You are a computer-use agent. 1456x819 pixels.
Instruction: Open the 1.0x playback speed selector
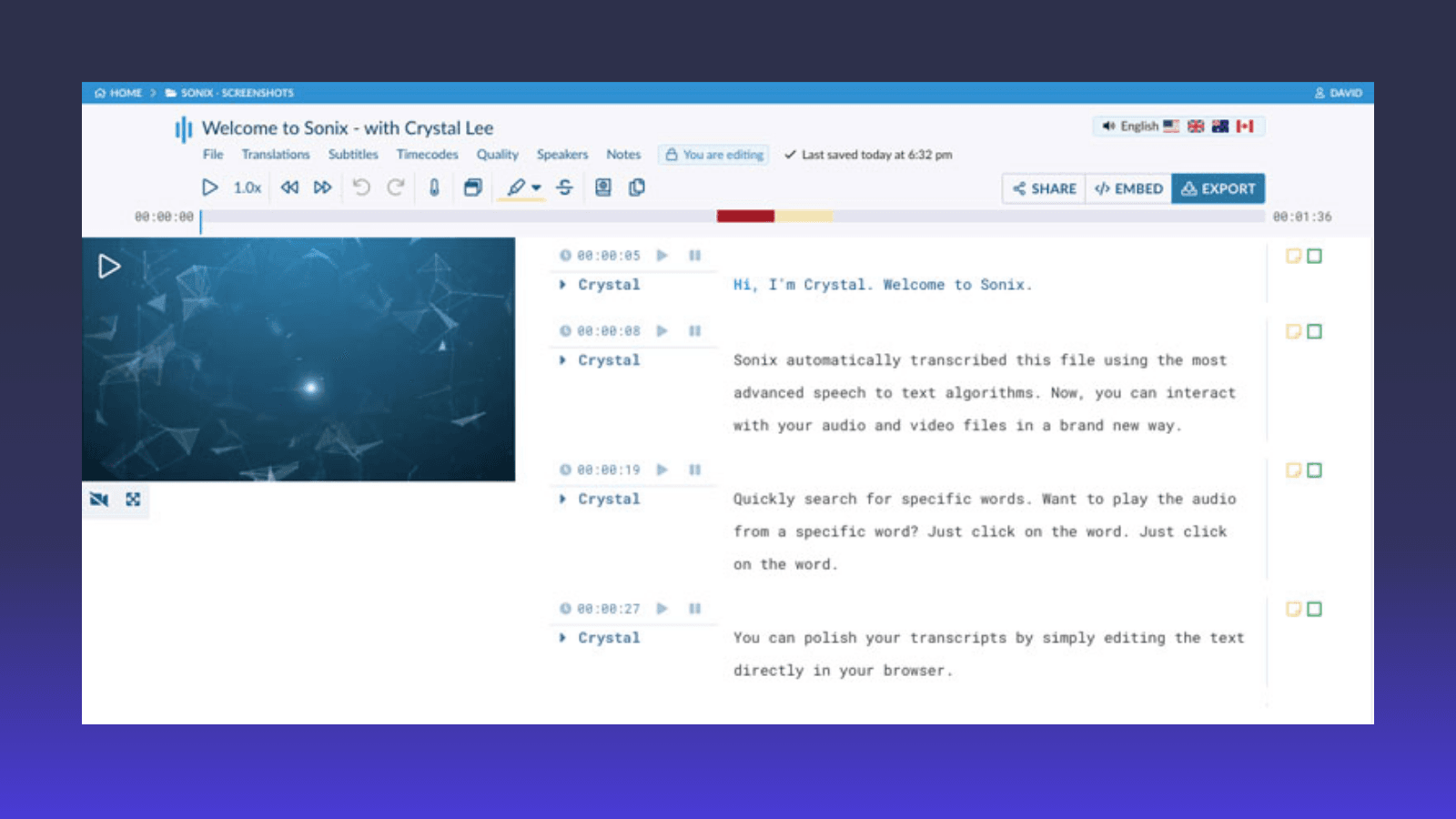(247, 187)
